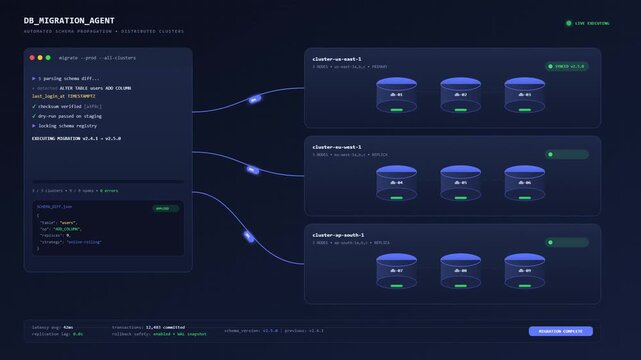The image size is (641, 360).
Task: Click the parsing schema diff arrow marker
Action: coord(34,78)
